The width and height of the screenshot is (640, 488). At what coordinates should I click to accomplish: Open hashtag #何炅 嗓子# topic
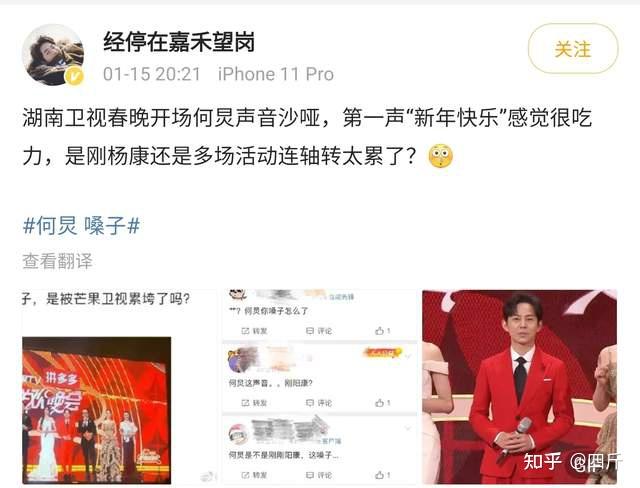click(82, 226)
